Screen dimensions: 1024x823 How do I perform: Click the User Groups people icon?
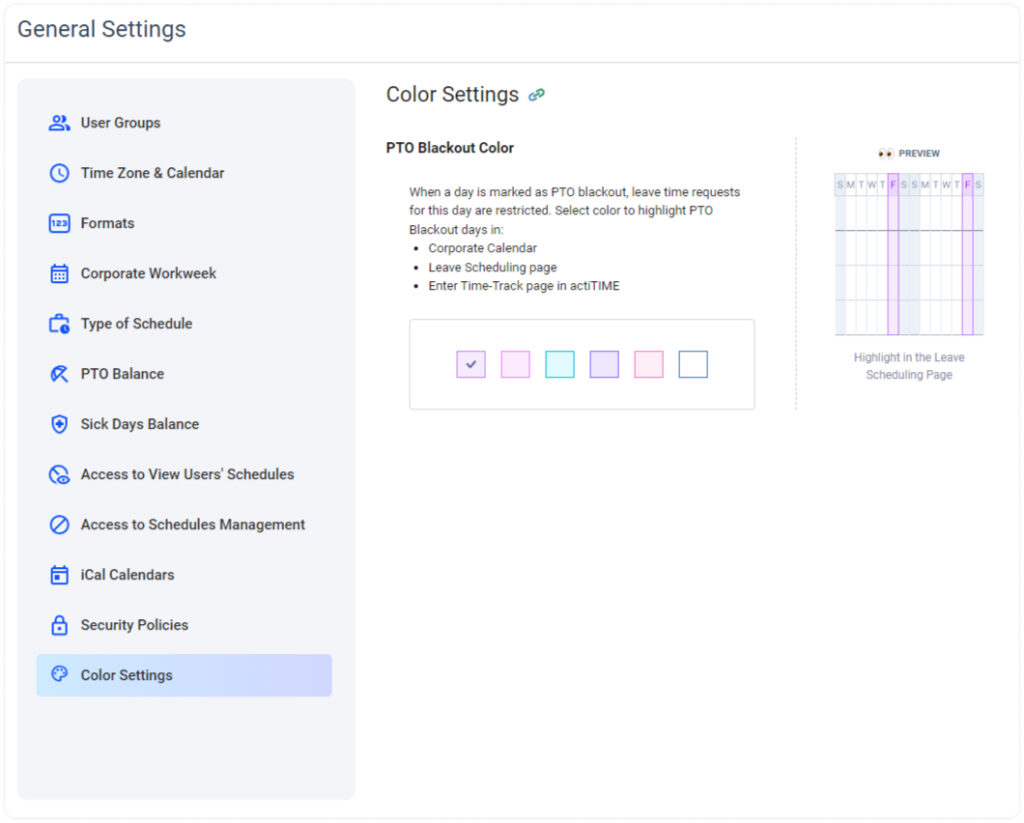coord(59,123)
